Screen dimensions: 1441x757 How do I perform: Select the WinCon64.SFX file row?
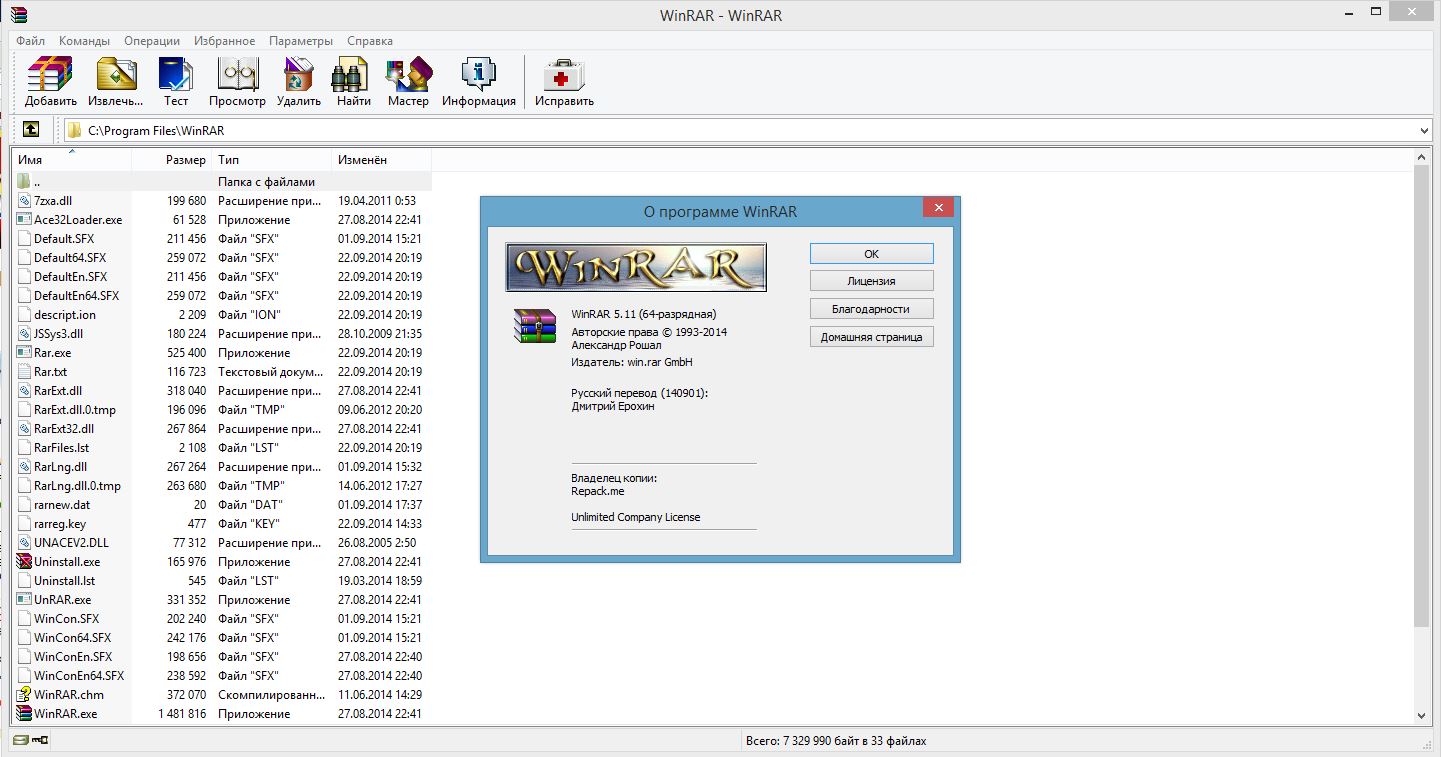pos(222,638)
